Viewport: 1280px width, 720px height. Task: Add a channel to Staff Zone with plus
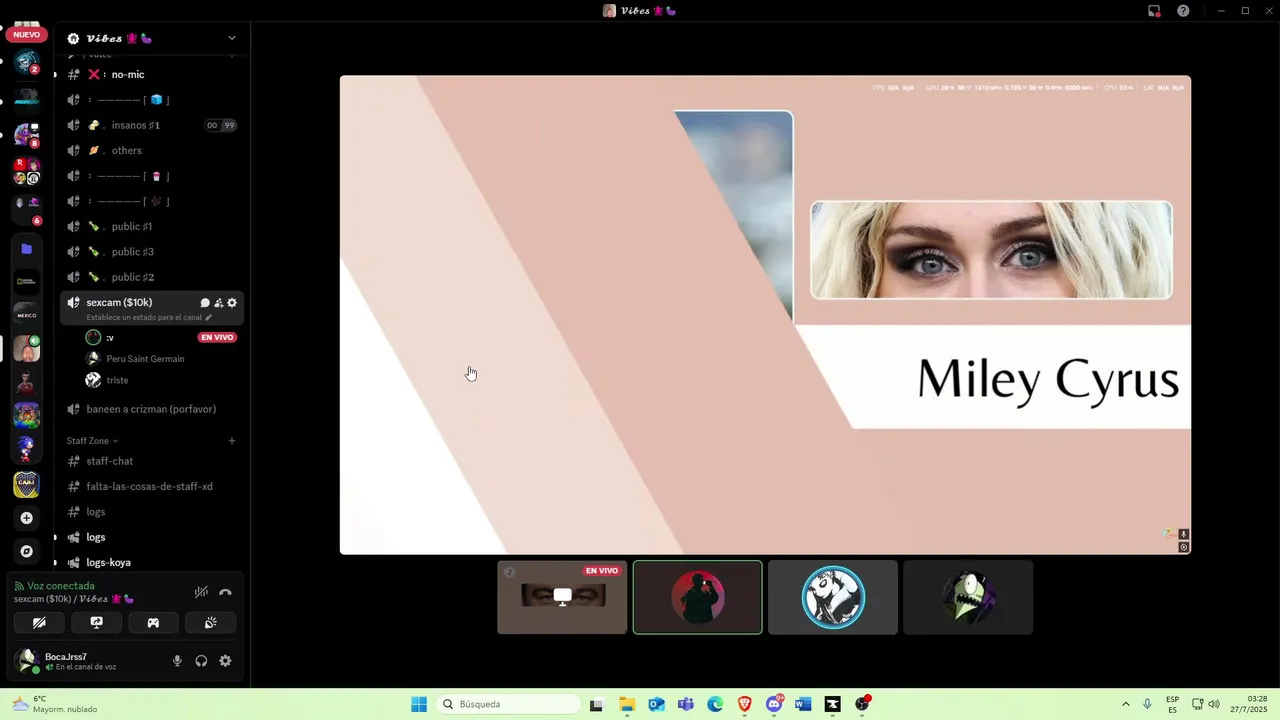point(232,440)
